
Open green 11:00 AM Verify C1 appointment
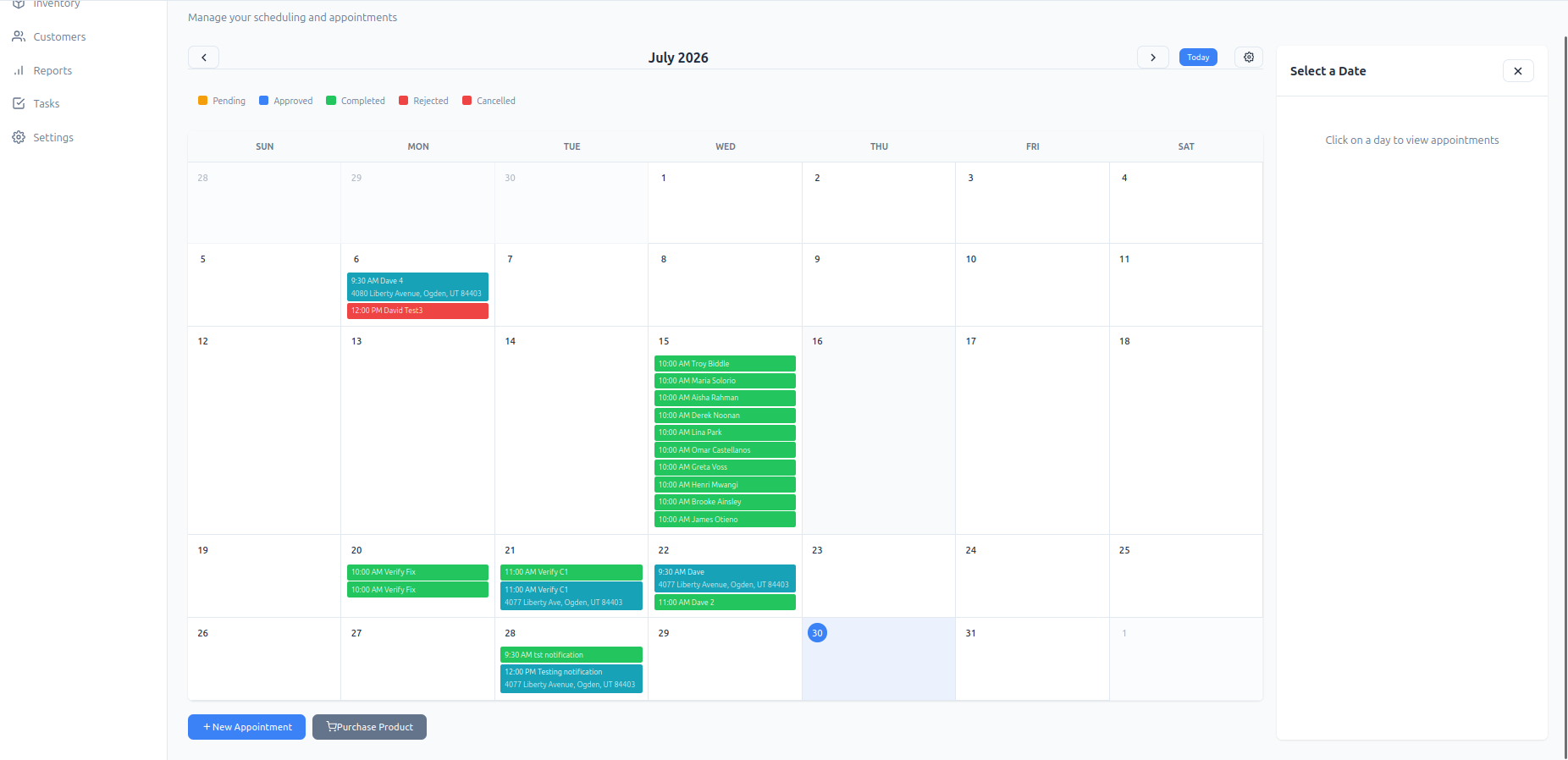(x=571, y=572)
